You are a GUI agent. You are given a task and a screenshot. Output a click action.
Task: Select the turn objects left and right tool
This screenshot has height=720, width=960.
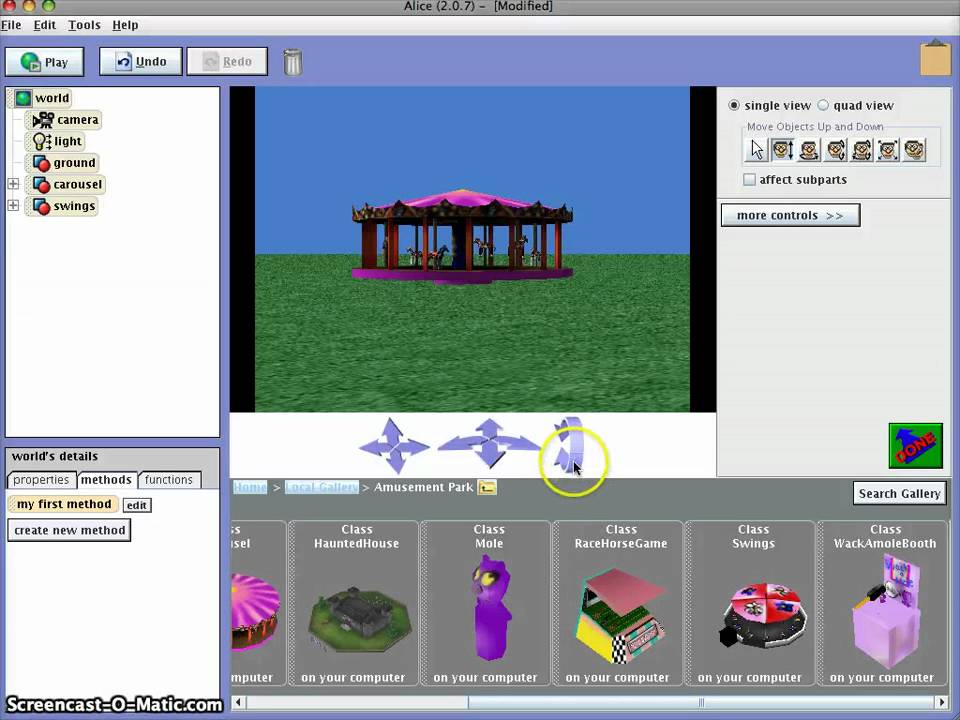coord(809,150)
